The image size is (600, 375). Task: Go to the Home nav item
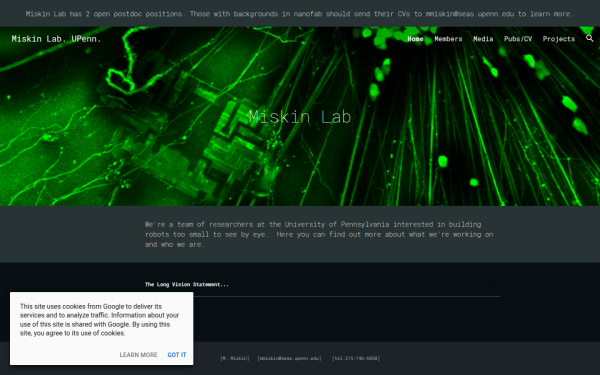pos(415,39)
